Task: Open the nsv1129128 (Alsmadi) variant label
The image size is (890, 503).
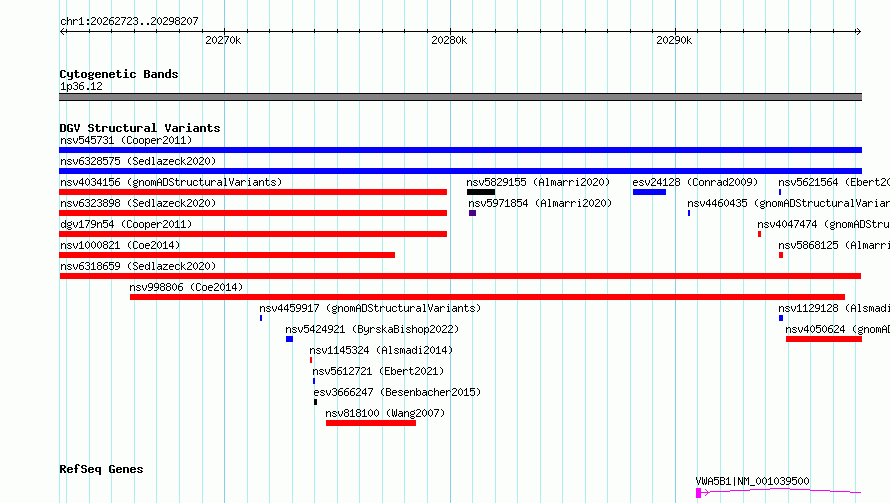Action: [834, 308]
